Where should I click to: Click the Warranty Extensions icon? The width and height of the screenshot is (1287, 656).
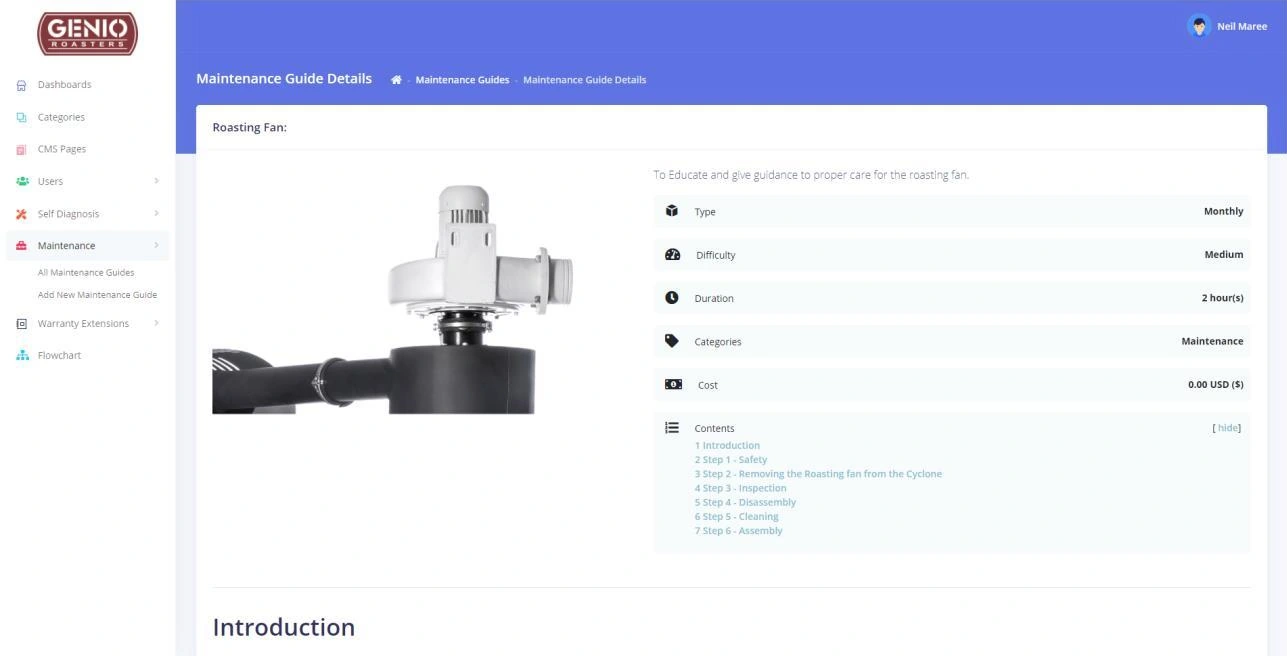tap(21, 324)
